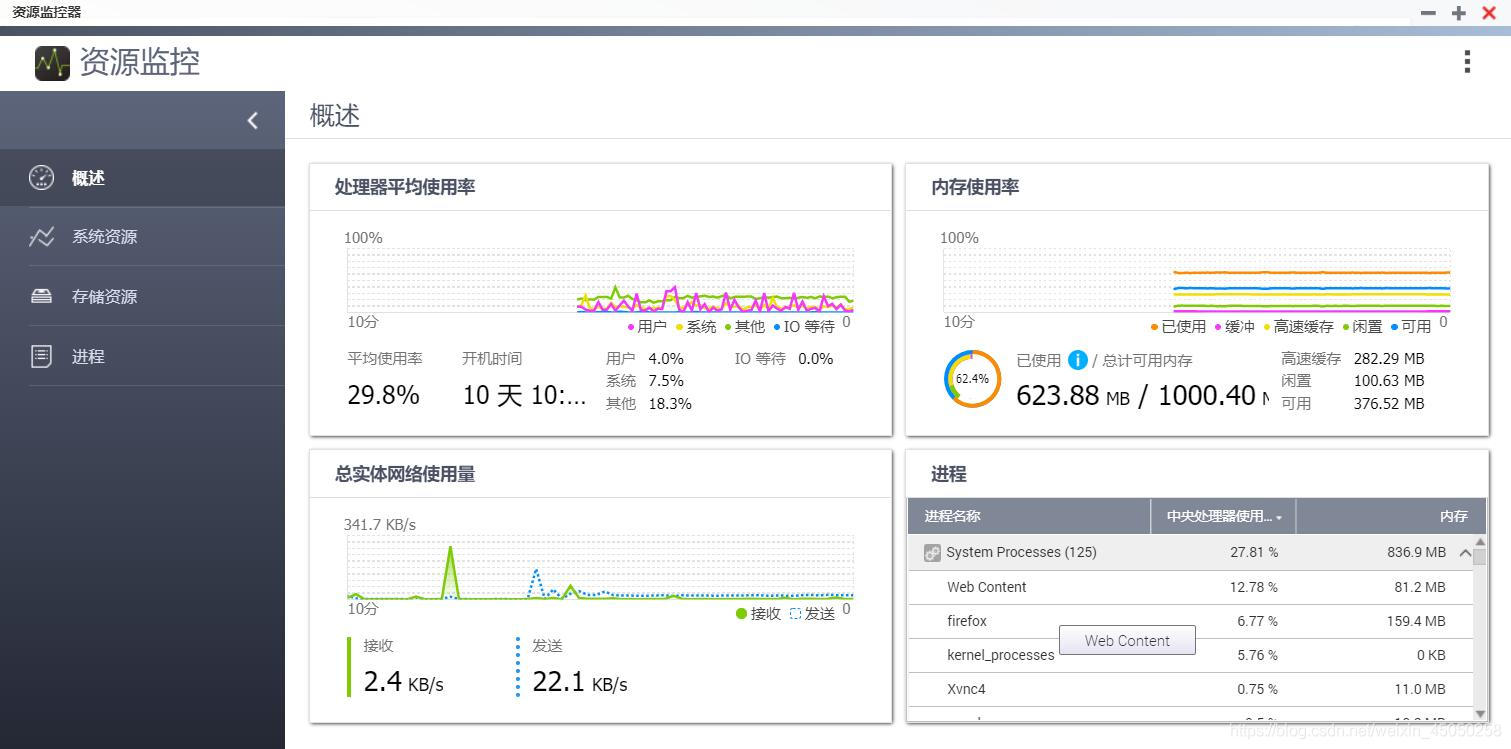Click the 进程 list icon in sidebar
This screenshot has width=1511, height=749.
click(41, 356)
